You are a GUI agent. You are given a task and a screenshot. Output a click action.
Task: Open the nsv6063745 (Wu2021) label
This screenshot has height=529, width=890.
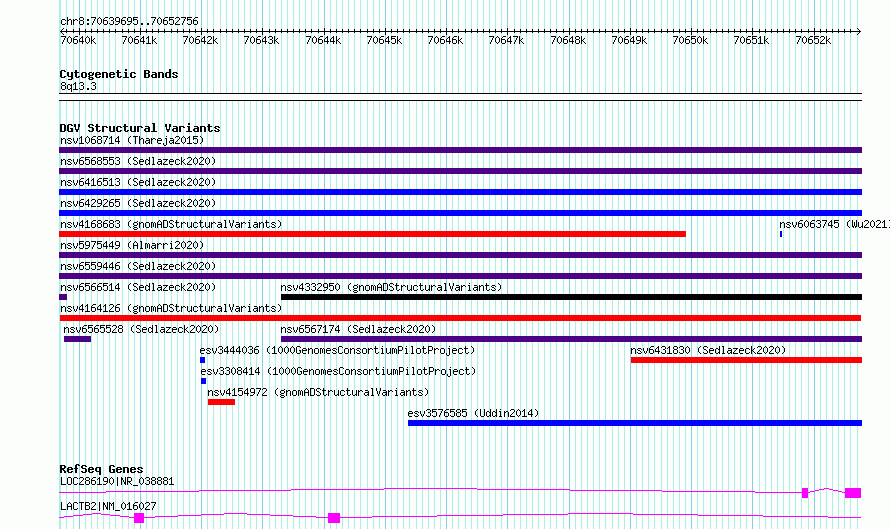pyautogui.click(x=834, y=224)
